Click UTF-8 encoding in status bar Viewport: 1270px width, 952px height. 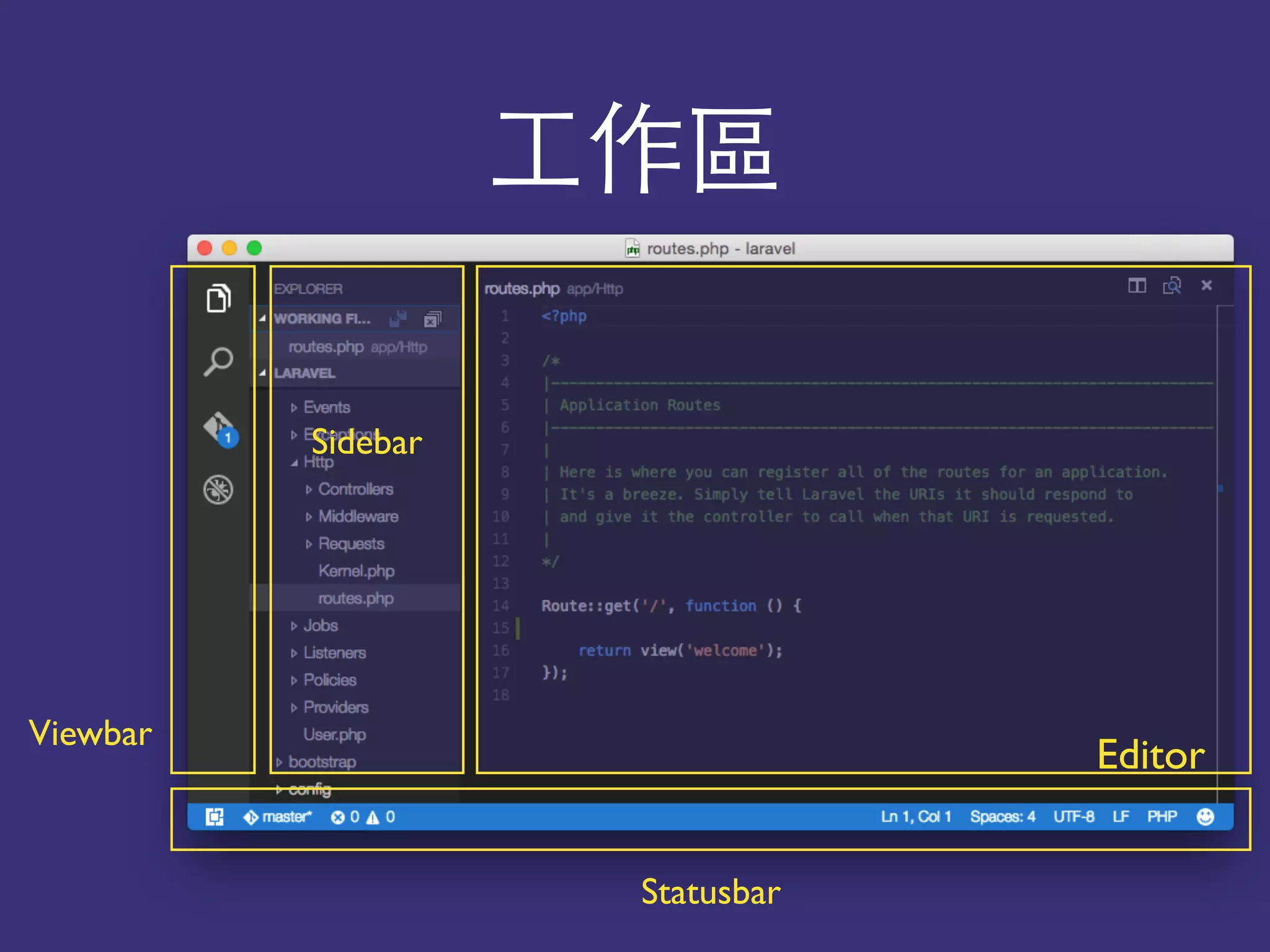coord(1073,817)
